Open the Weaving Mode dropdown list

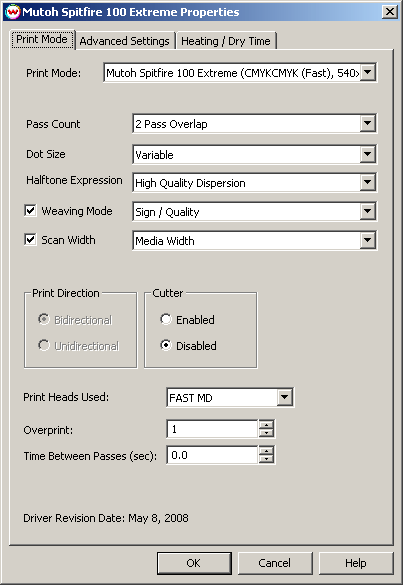click(x=368, y=212)
